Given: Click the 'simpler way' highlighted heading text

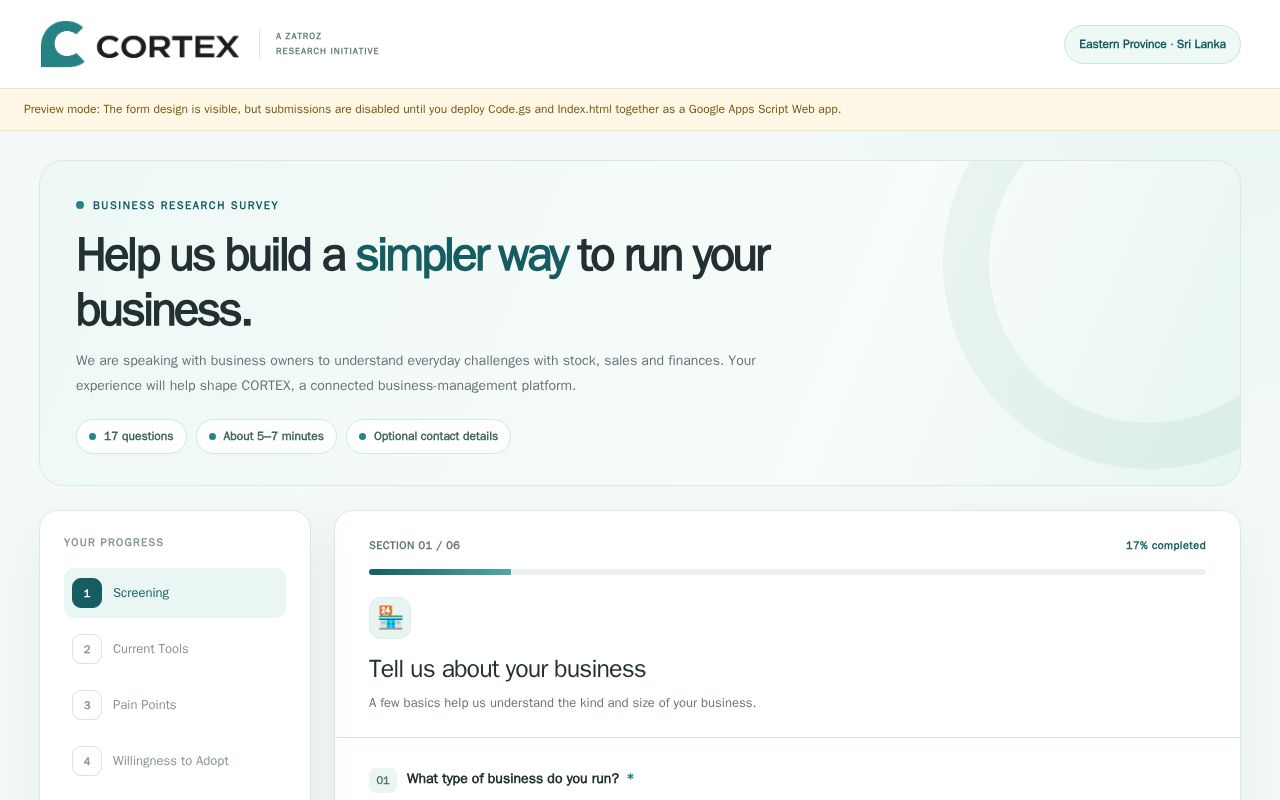Looking at the screenshot, I should (462, 255).
